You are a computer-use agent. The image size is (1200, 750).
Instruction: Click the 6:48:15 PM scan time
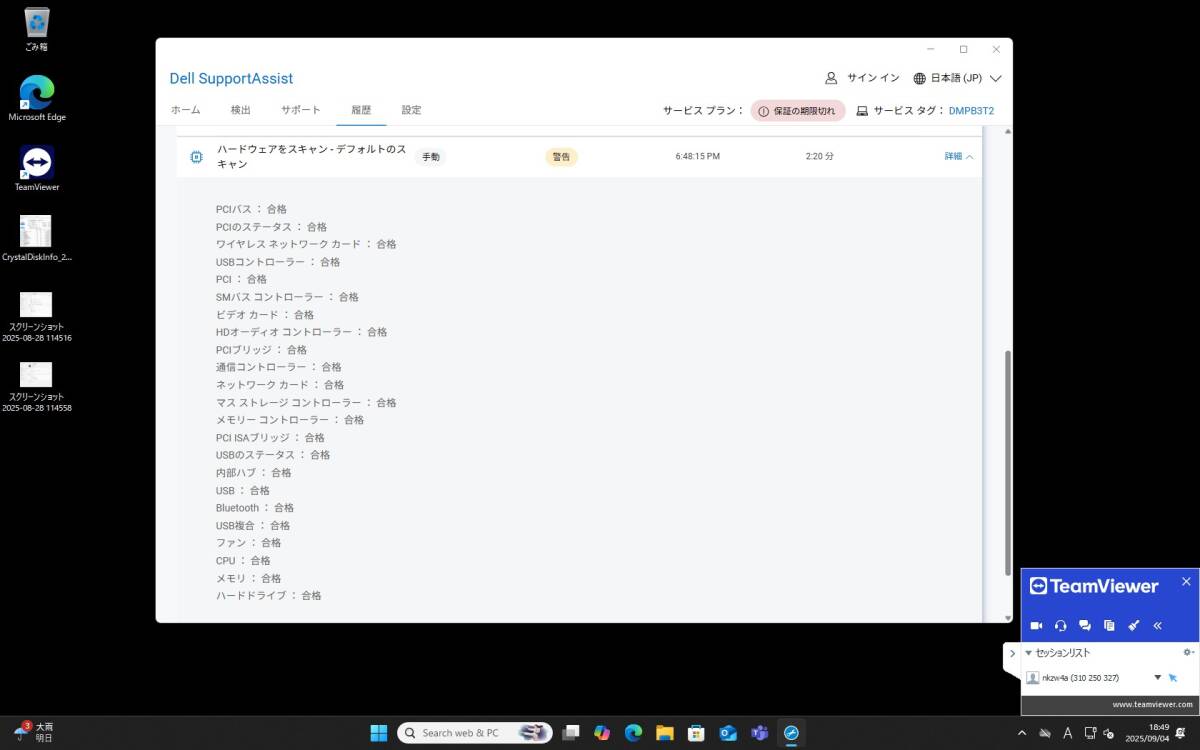(698, 157)
